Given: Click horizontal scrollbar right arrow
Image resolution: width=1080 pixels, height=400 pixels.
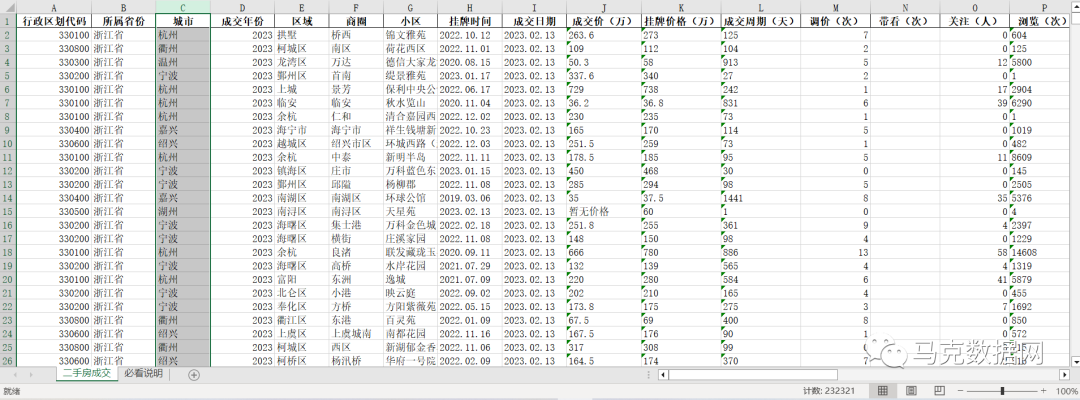Looking at the screenshot, I should (x=1065, y=375).
